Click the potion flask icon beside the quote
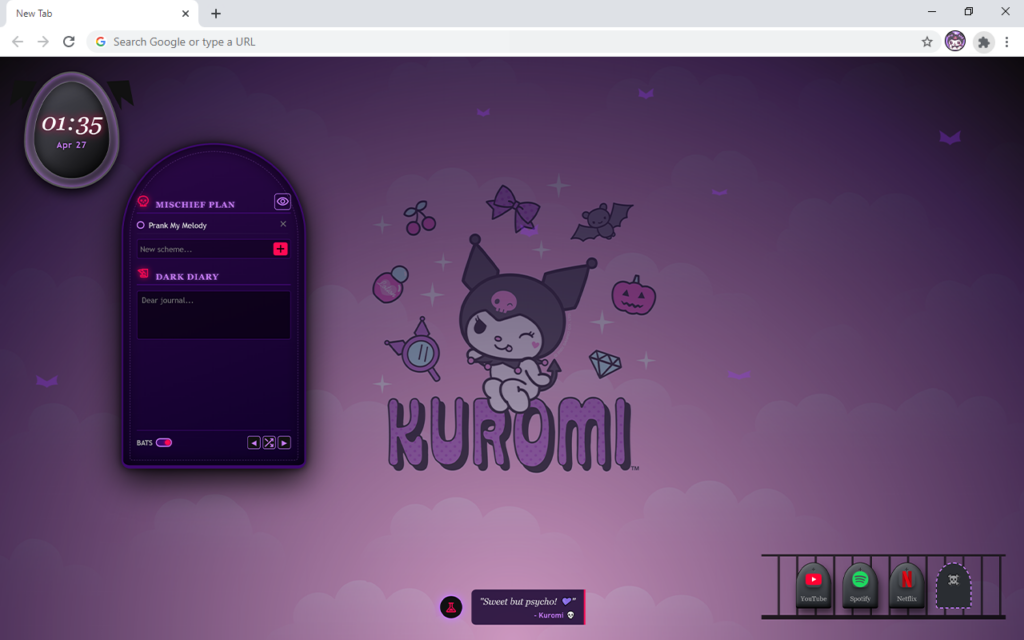The image size is (1024, 640). coord(451,607)
